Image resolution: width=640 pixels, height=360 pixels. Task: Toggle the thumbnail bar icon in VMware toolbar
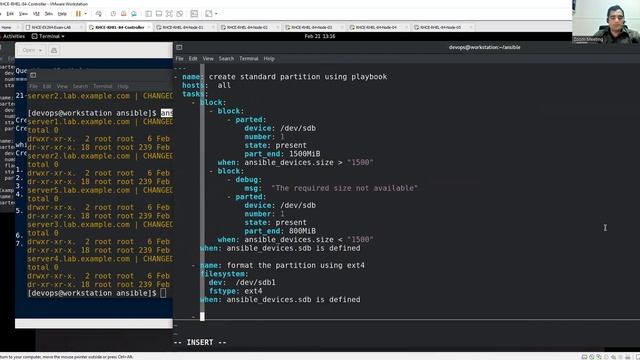pos(159,13)
